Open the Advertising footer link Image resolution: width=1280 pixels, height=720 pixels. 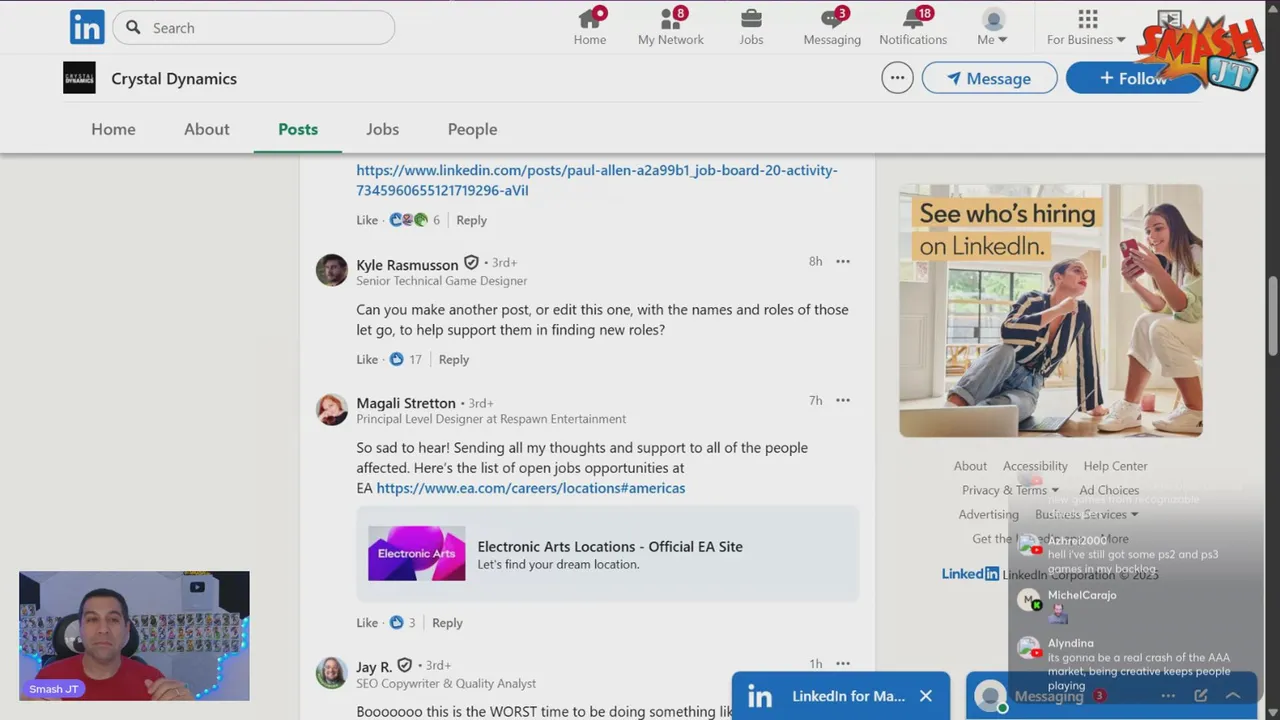coord(988,514)
